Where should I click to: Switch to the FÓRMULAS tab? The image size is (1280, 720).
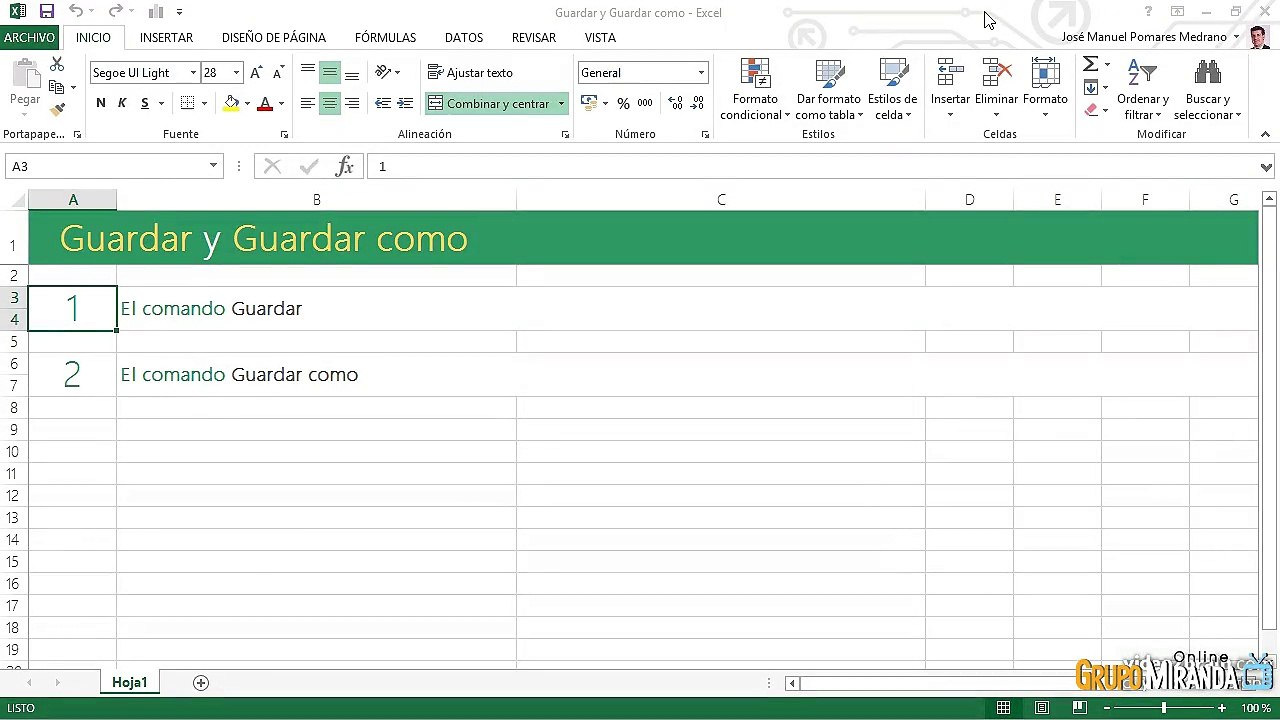385,37
